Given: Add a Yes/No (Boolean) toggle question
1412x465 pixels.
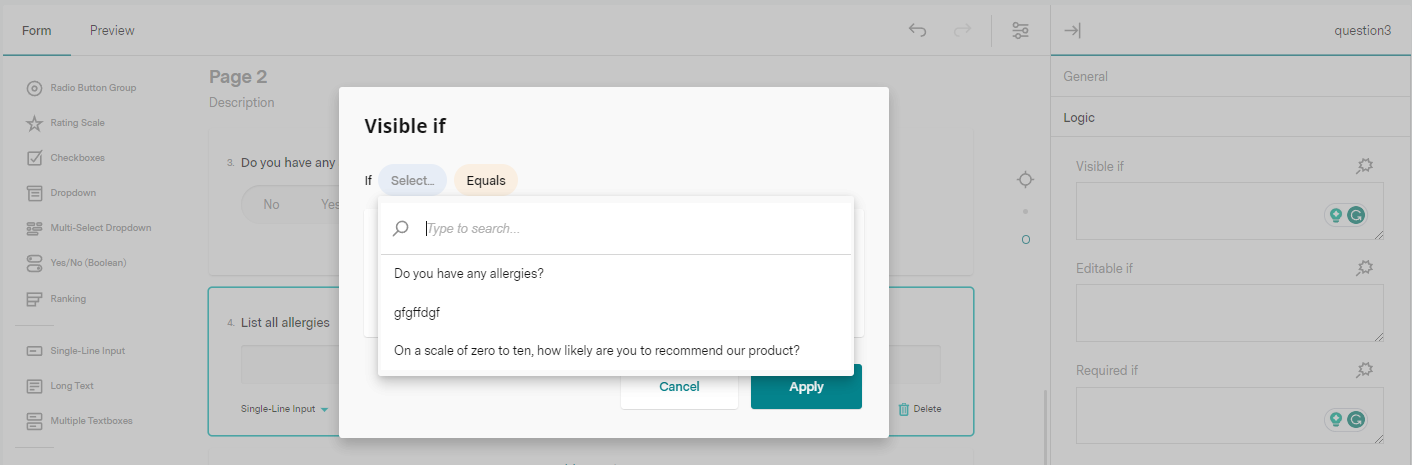Looking at the screenshot, I should [x=88, y=263].
